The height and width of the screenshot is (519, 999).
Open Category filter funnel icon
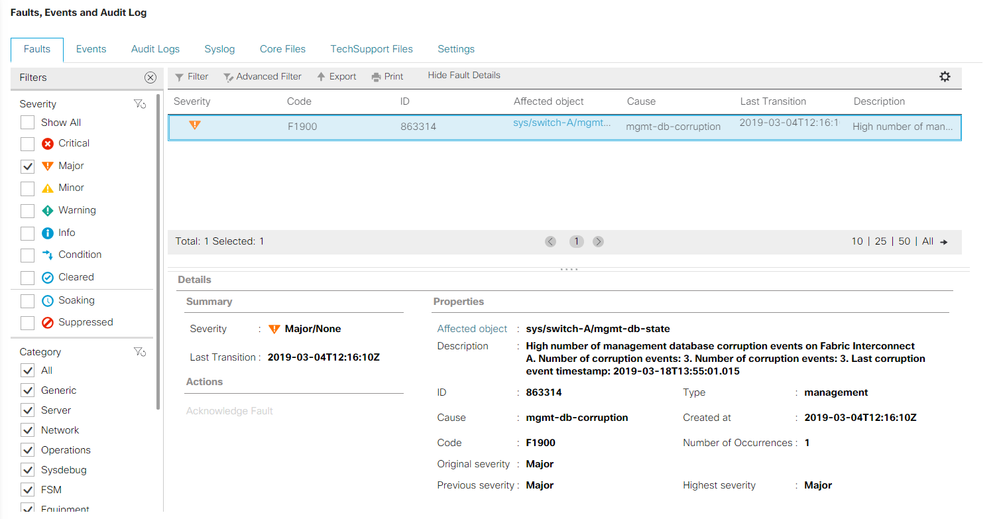click(140, 352)
